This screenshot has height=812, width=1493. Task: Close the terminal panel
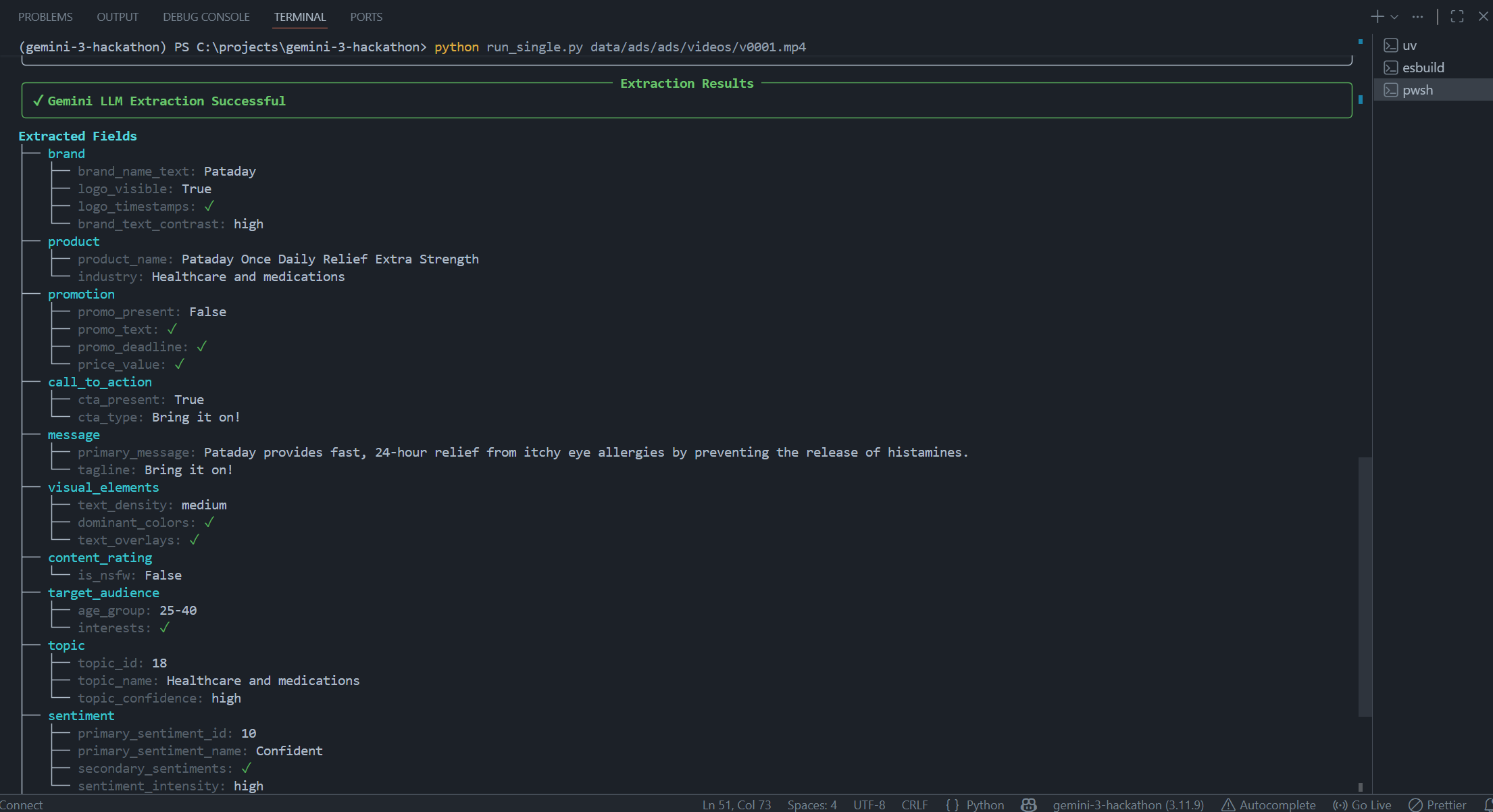click(x=1483, y=17)
